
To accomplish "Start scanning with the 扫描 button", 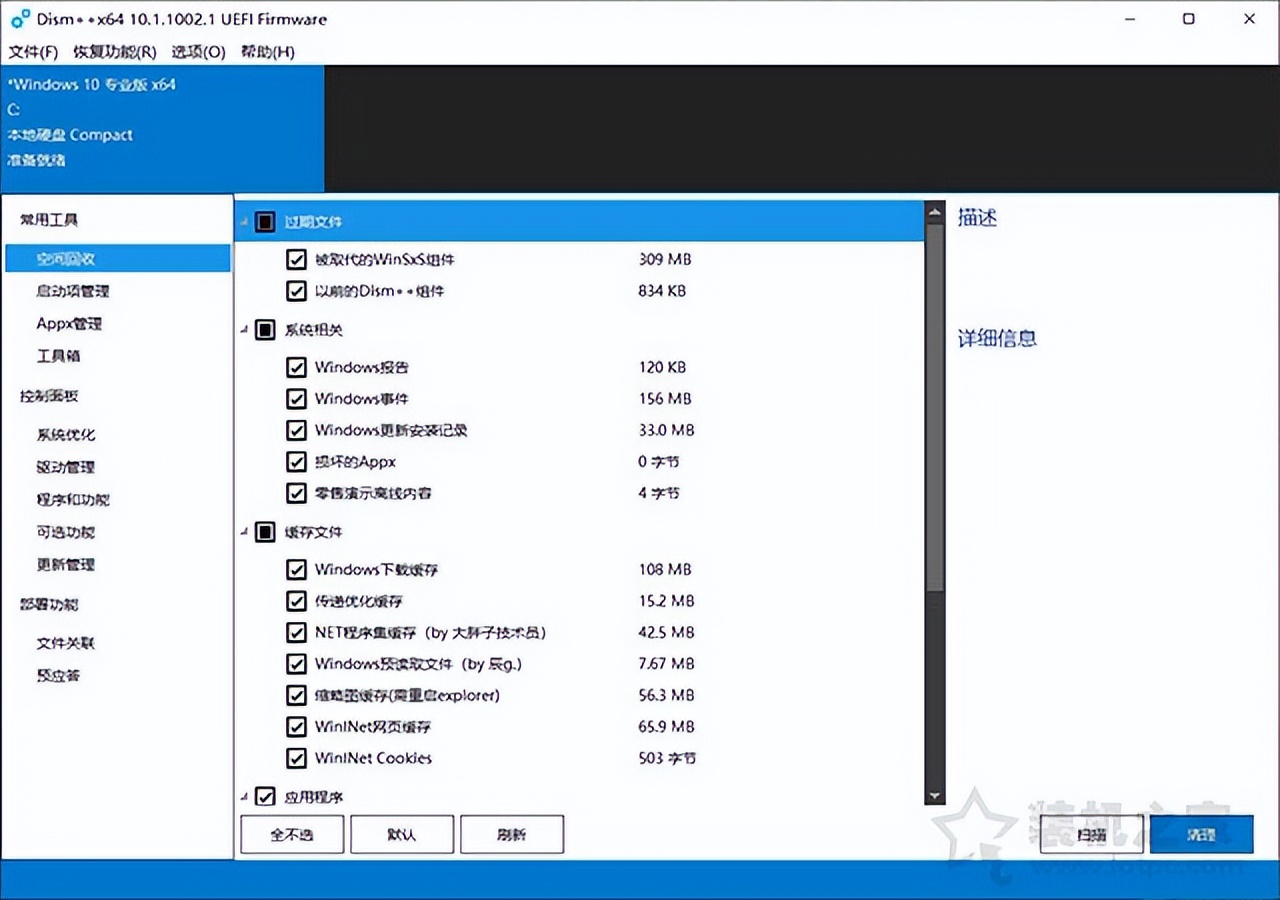I will [x=1090, y=834].
